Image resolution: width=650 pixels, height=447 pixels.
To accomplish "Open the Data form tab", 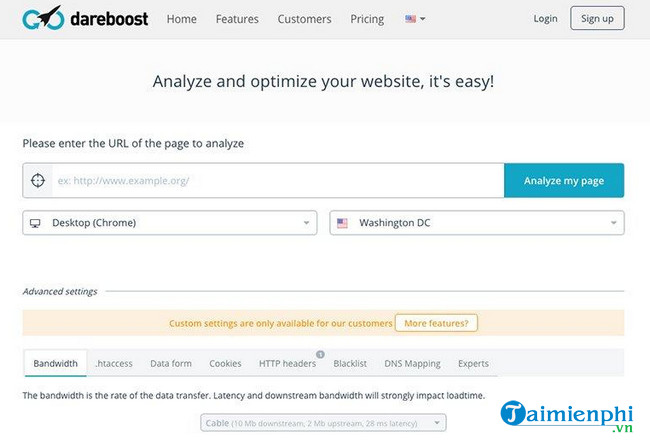I will (x=171, y=364).
